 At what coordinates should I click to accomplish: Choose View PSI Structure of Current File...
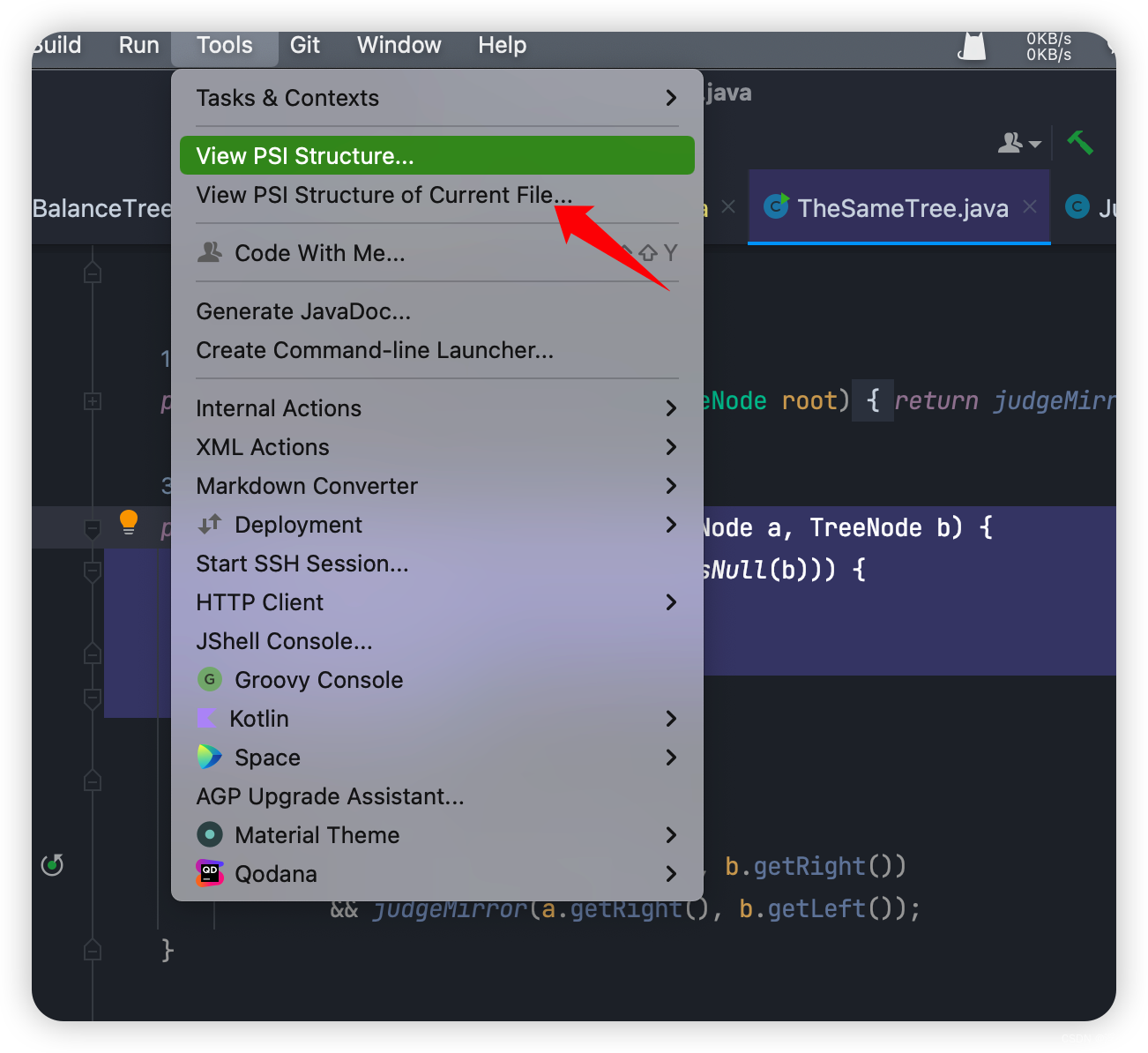coord(437,195)
